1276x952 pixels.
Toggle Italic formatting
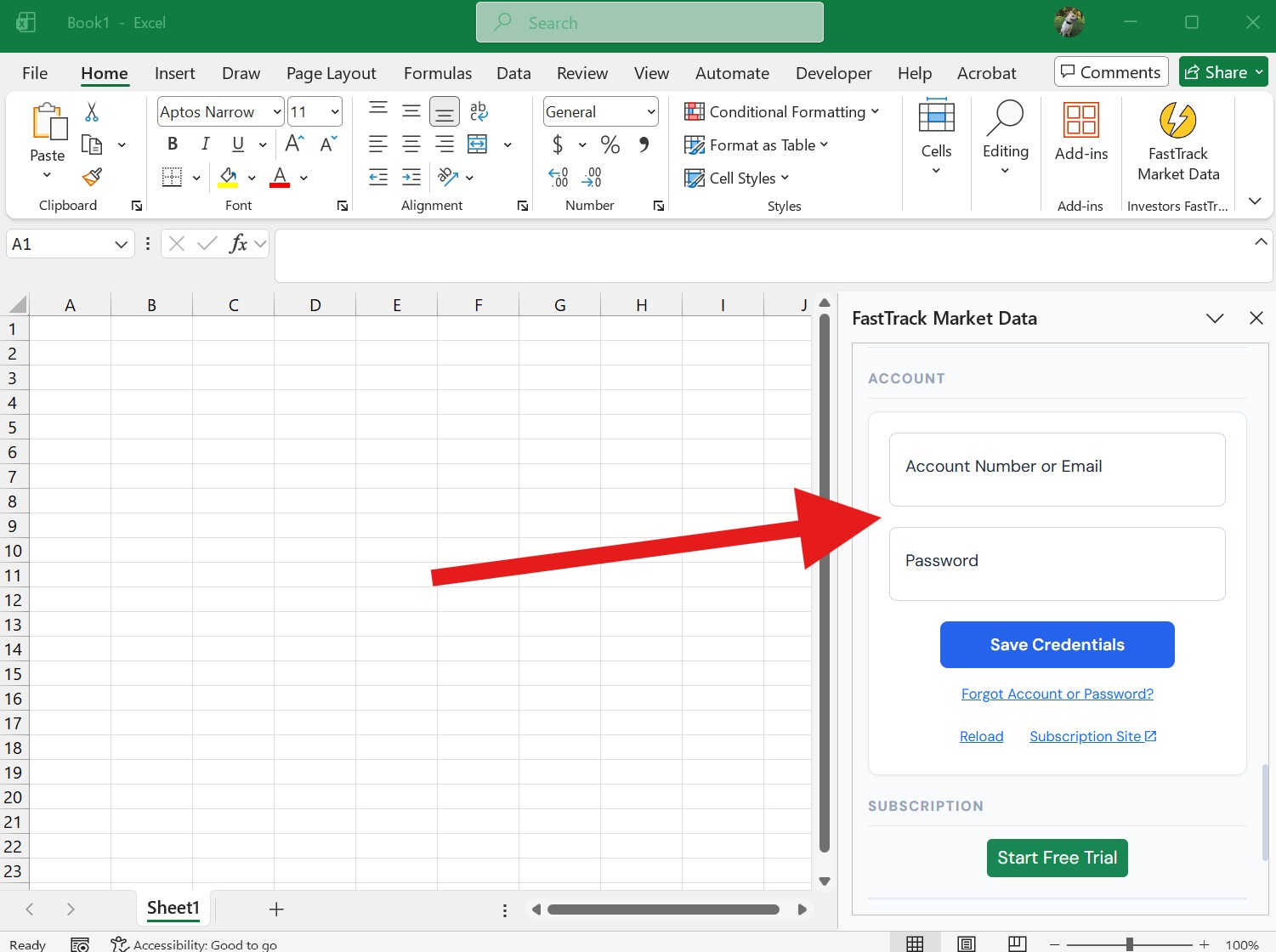[205, 144]
